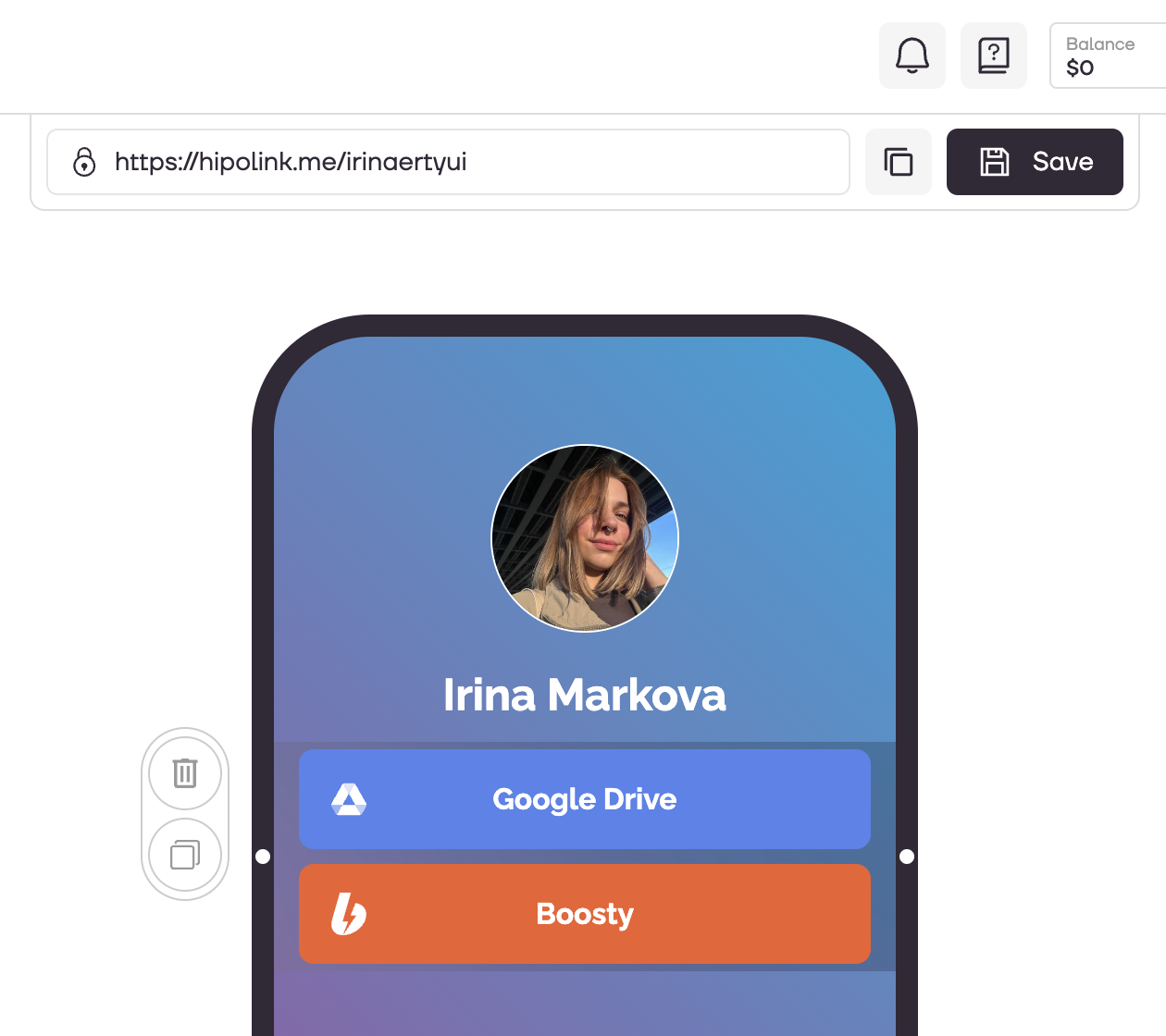Click the Google Drive link button
Image resolution: width=1166 pixels, height=1036 pixels.
(x=585, y=799)
